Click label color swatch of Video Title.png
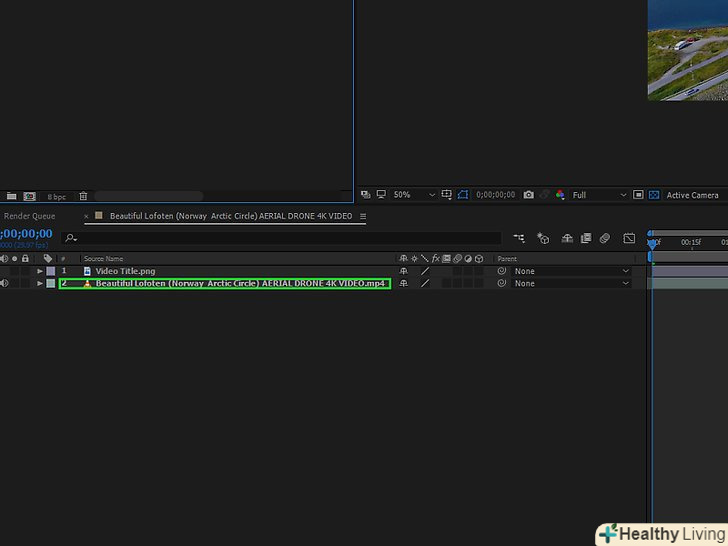Image resolution: width=728 pixels, height=546 pixels. pyautogui.click(x=51, y=271)
